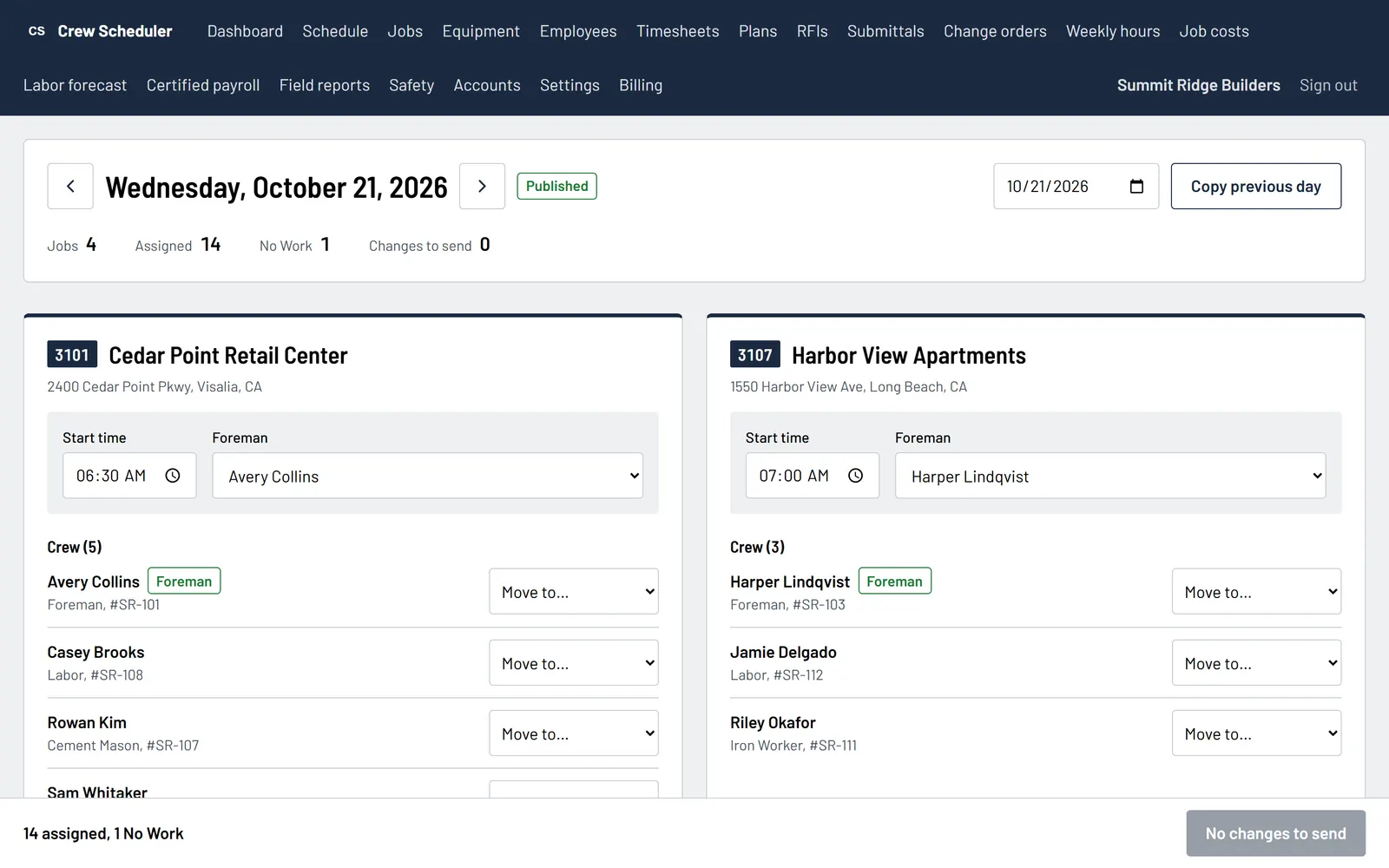Click the clock icon in Harbor View start time
Screen dimensions: 1389x868
pyautogui.click(x=855, y=476)
